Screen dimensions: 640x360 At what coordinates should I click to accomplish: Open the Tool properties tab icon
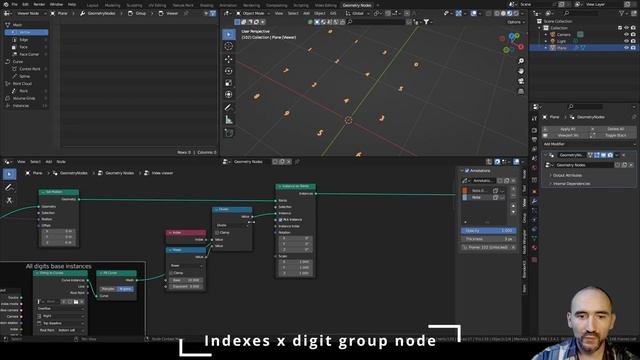534,118
